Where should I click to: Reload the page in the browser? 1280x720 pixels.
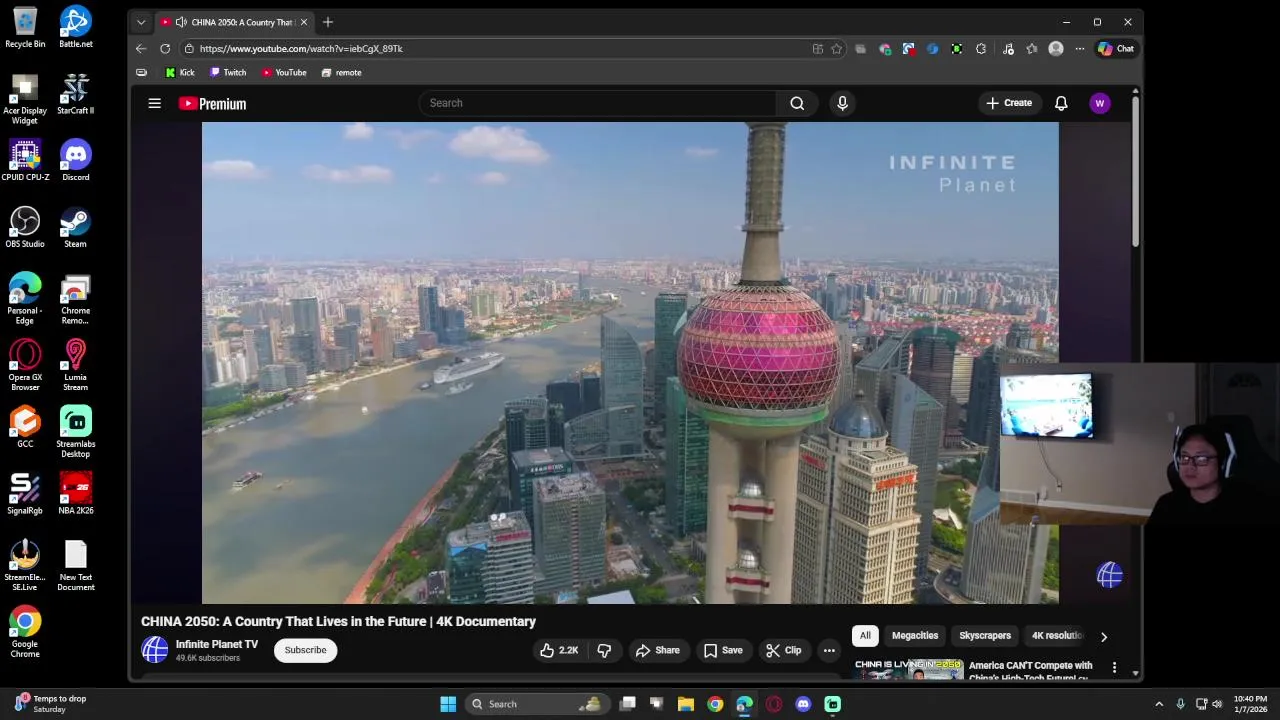(x=165, y=48)
